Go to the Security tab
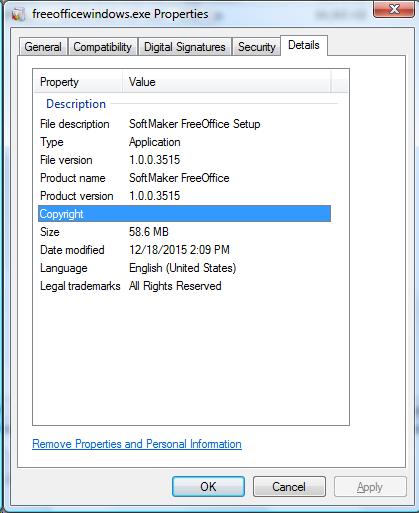This screenshot has width=419, height=513. [x=256, y=47]
